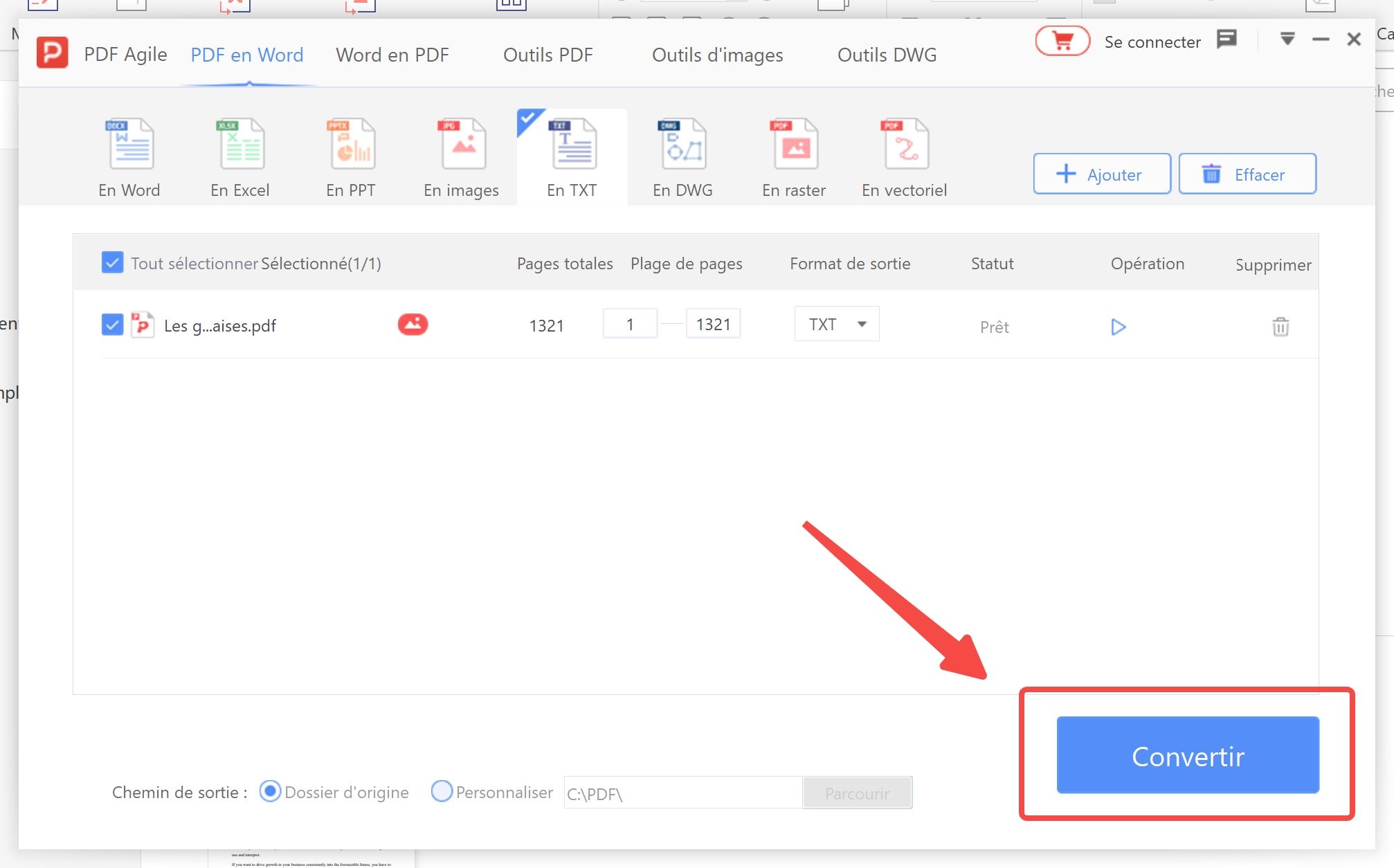1394x868 pixels.
Task: Click the end page field showing 1321
Action: 713,324
